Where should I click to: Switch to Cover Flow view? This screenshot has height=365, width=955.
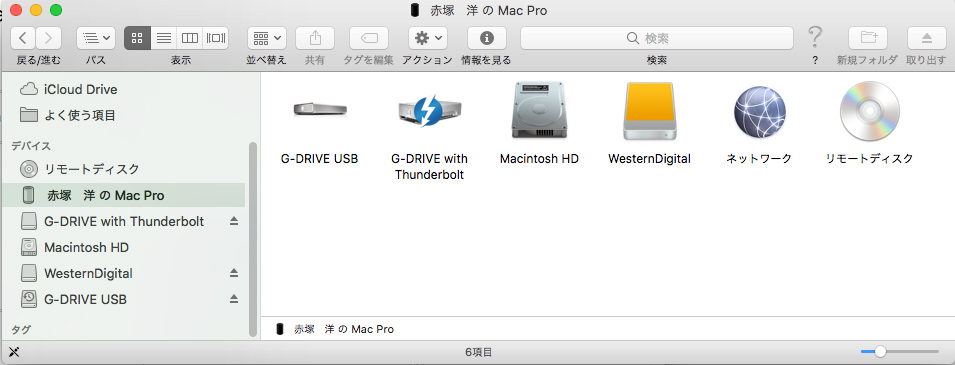pyautogui.click(x=216, y=38)
